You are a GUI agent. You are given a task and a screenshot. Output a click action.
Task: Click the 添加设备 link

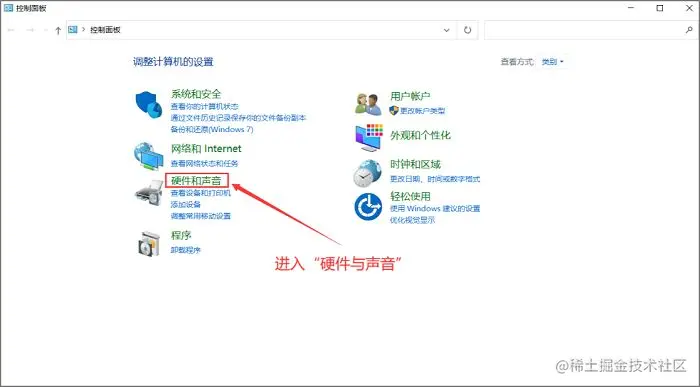(185, 204)
